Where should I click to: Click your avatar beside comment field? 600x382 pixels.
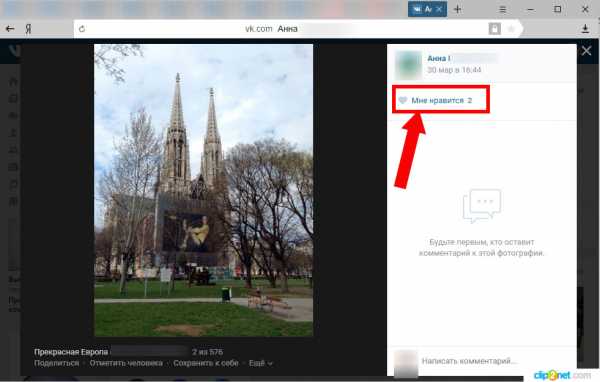[x=406, y=362]
